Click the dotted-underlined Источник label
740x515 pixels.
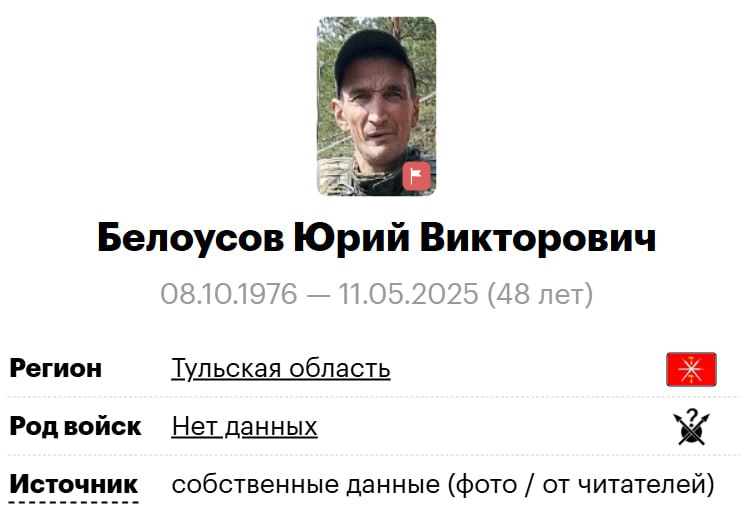74,484
